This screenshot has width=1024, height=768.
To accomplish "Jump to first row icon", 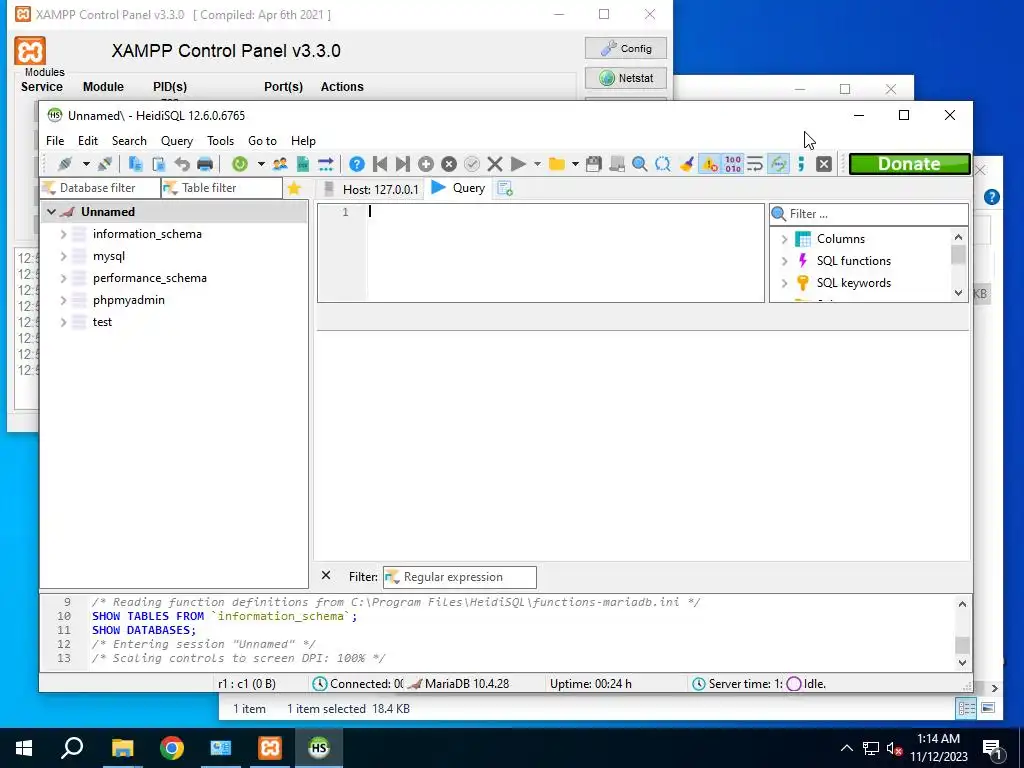I will click(x=380, y=164).
